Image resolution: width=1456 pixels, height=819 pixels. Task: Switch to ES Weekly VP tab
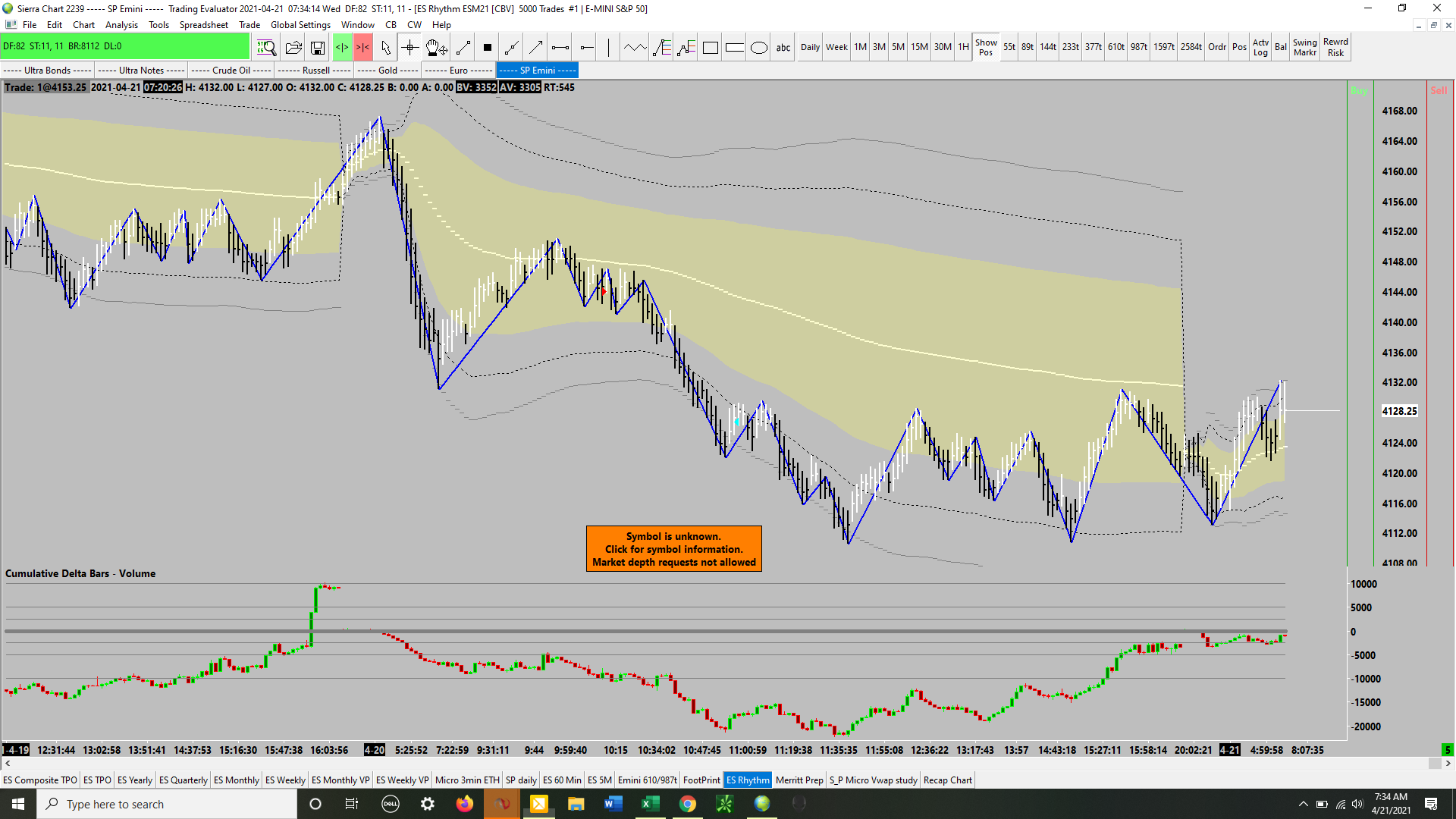[402, 780]
